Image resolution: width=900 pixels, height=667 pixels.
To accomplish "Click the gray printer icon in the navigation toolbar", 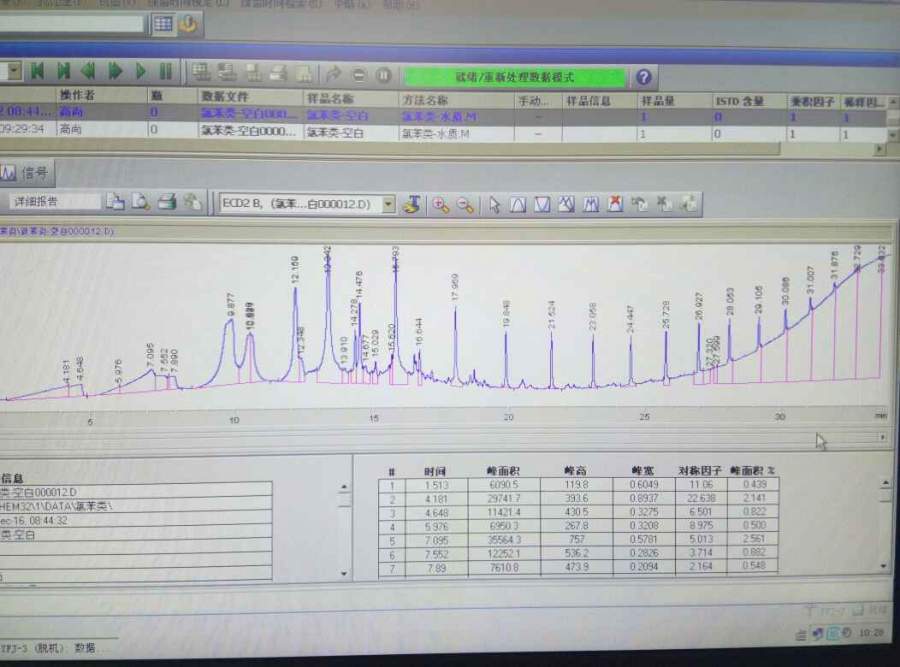I will tap(278, 73).
